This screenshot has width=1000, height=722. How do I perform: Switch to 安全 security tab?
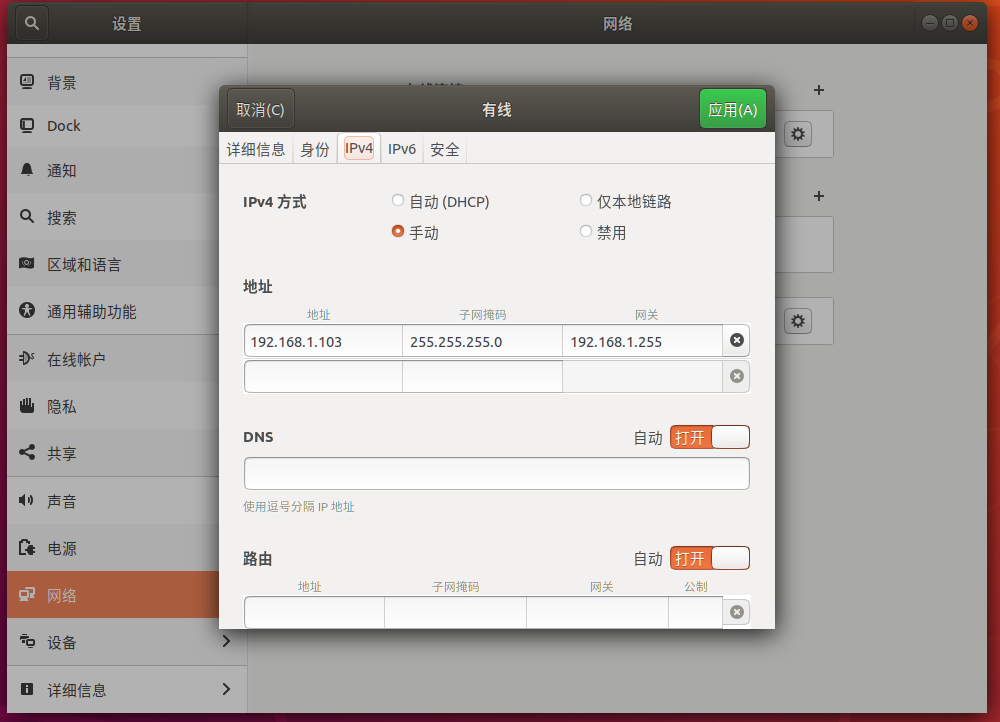click(x=445, y=149)
